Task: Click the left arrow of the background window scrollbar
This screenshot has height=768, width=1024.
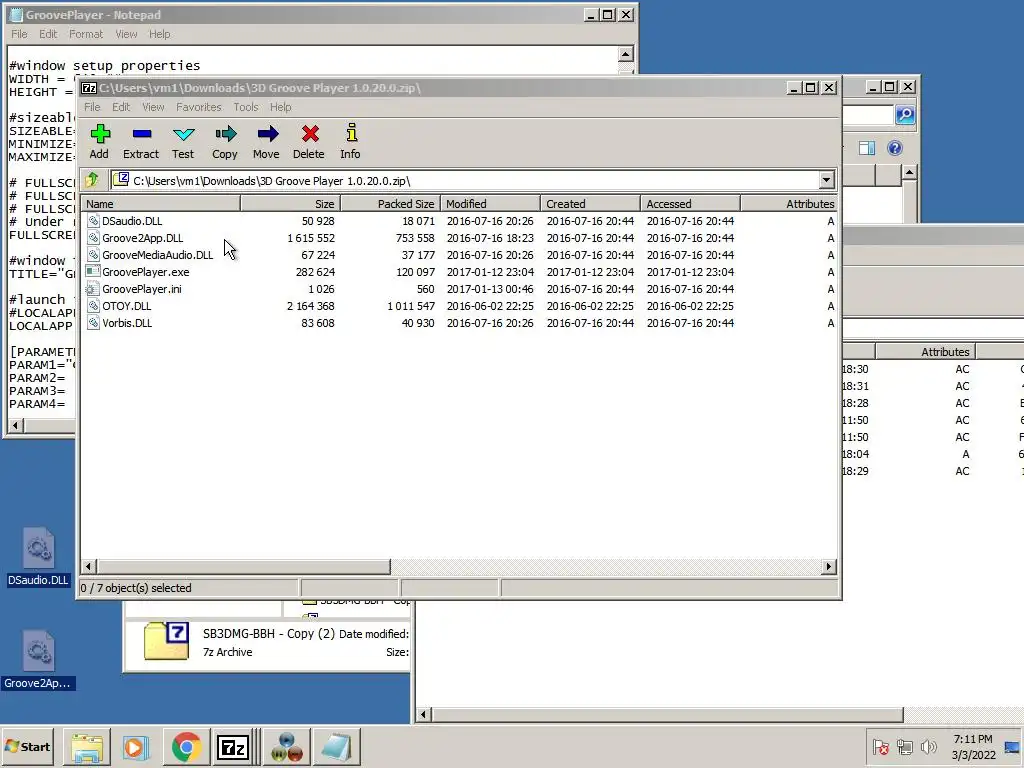Action: [x=423, y=714]
